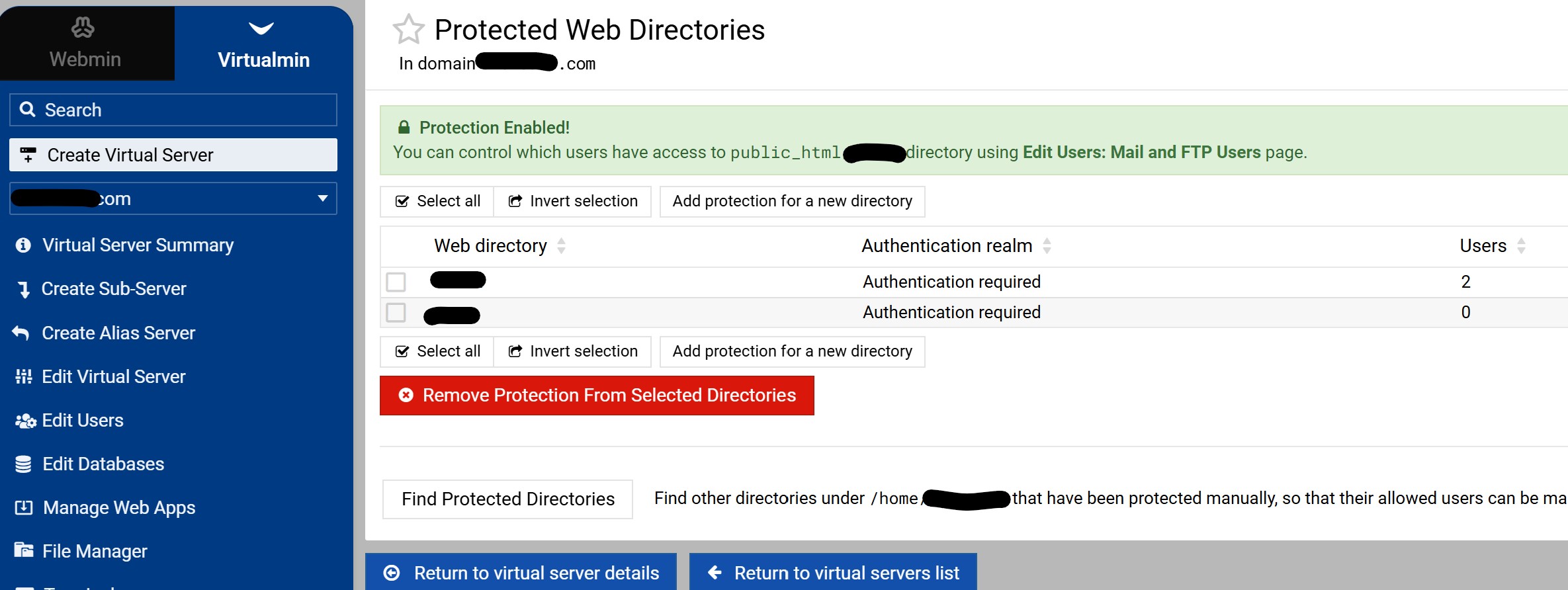
Task: Click the Edit Users people icon
Action: tap(25, 421)
